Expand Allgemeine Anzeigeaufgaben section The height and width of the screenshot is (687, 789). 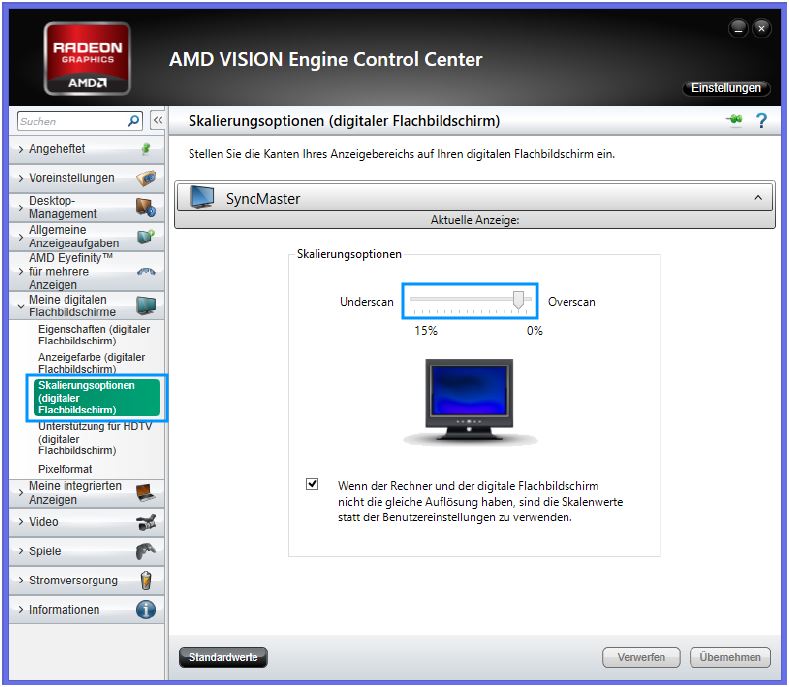point(21,237)
